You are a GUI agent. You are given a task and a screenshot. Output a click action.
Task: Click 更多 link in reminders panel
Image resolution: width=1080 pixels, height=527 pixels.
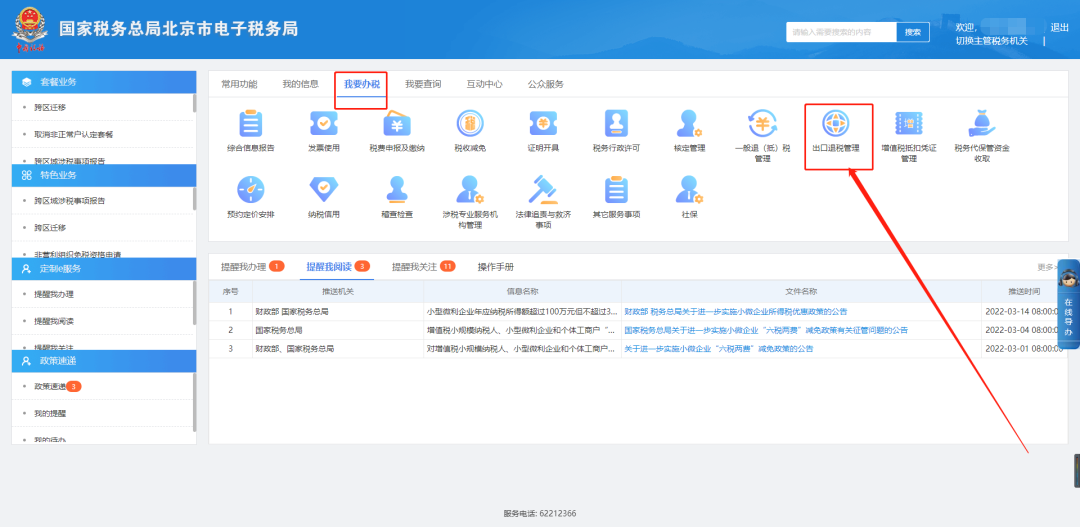(x=1047, y=267)
